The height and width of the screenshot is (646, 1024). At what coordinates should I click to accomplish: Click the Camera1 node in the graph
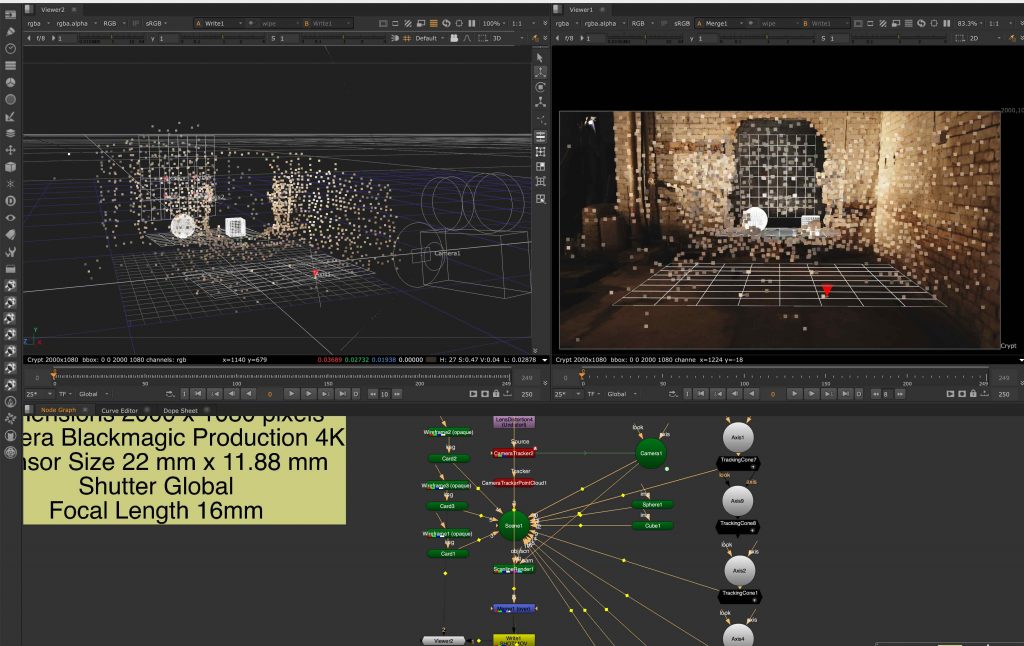coord(651,453)
